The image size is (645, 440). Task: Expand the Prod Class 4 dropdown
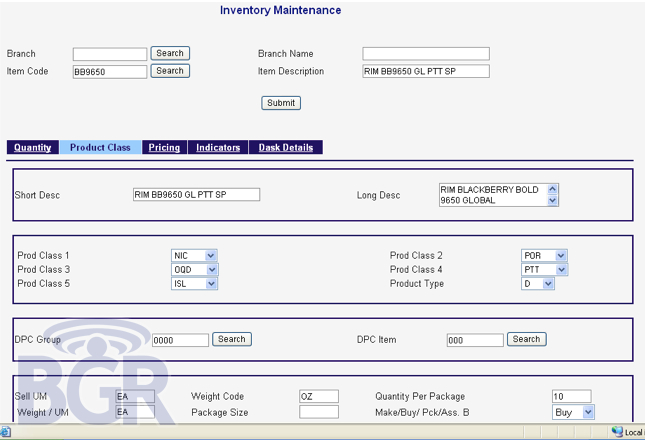(561, 270)
